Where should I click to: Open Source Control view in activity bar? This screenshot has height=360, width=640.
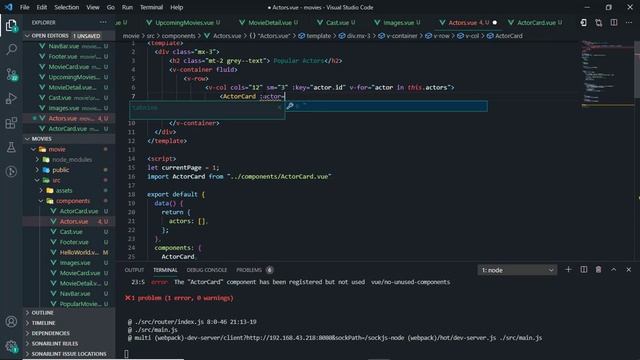(x=11, y=74)
